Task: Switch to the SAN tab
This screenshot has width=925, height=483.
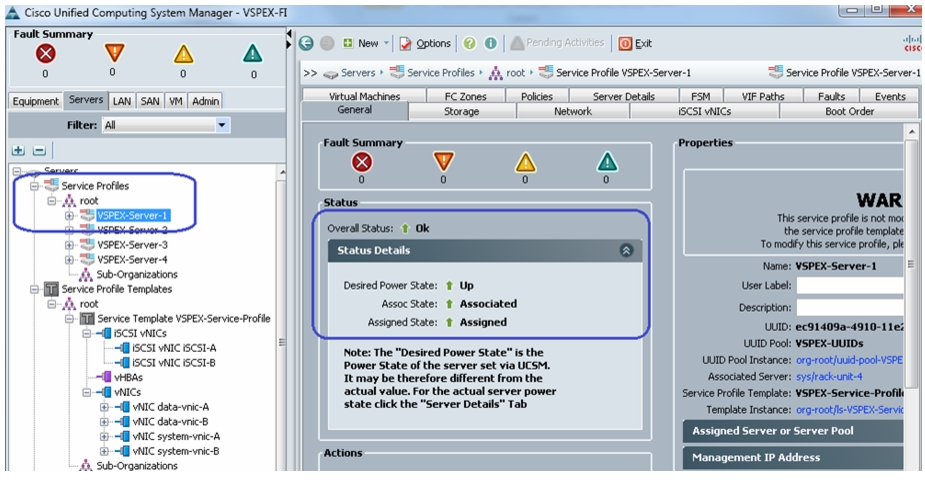Action: (150, 101)
